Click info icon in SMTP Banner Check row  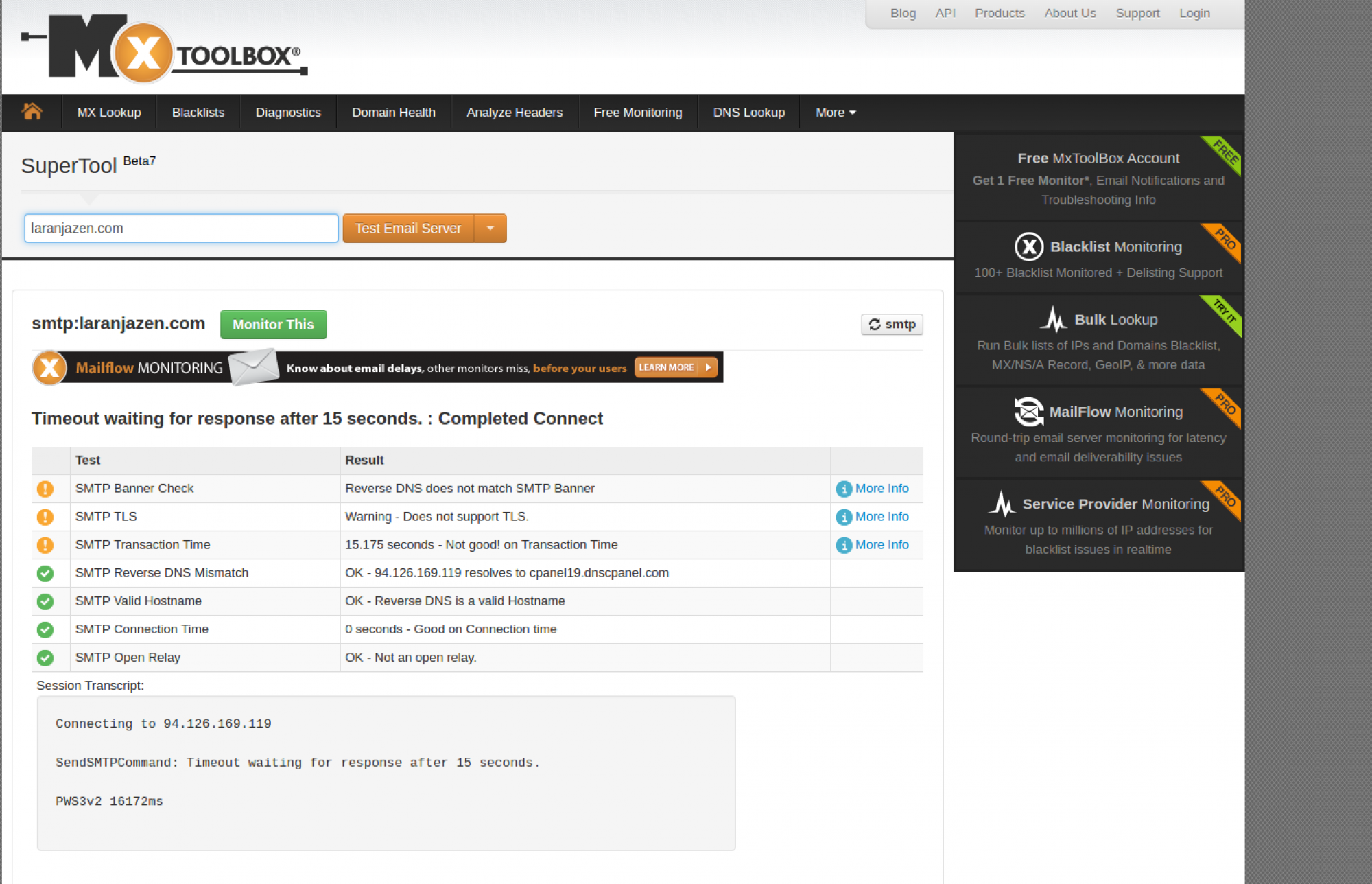(844, 489)
